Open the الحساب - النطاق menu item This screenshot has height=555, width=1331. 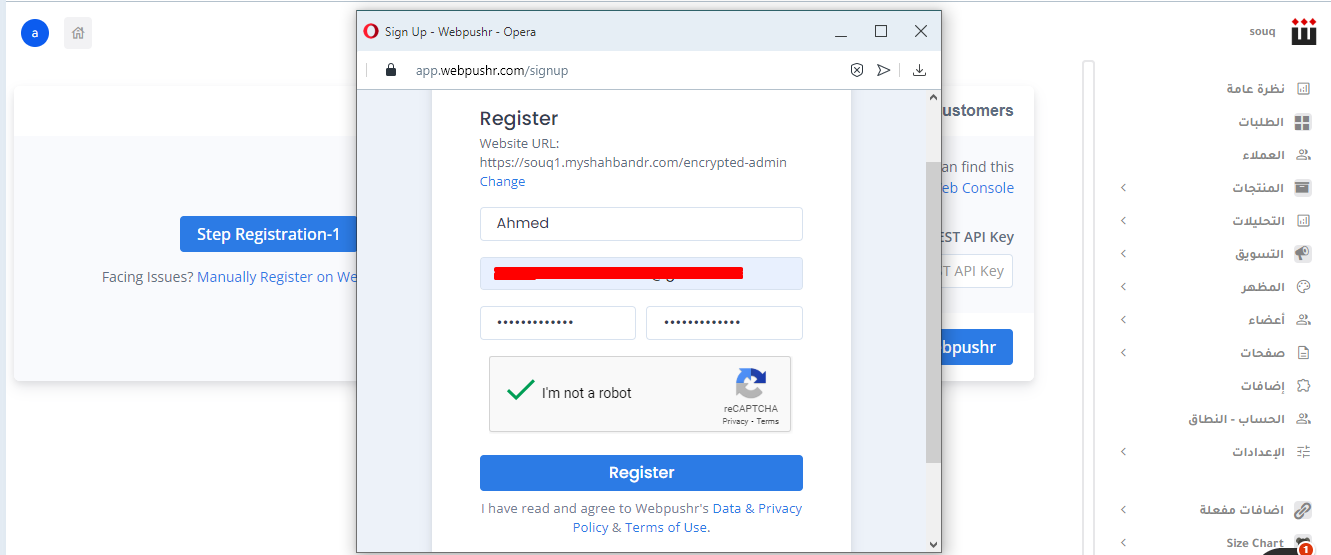pos(1235,419)
